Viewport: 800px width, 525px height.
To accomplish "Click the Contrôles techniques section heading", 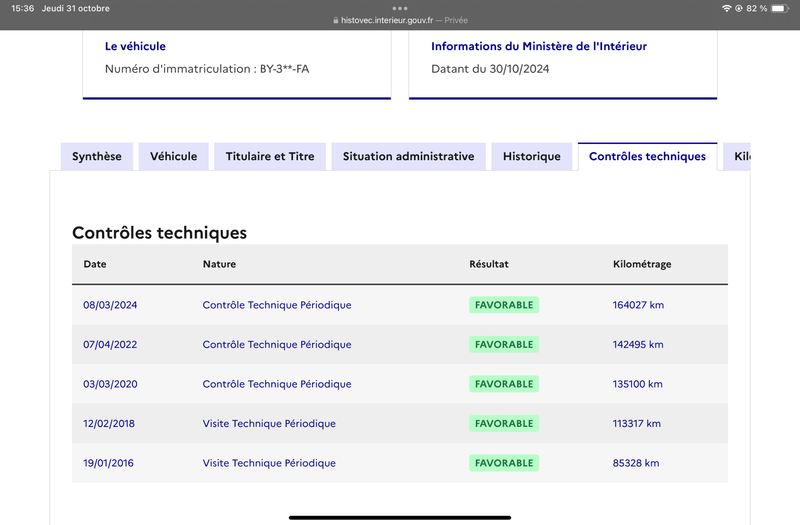I will coord(159,233).
